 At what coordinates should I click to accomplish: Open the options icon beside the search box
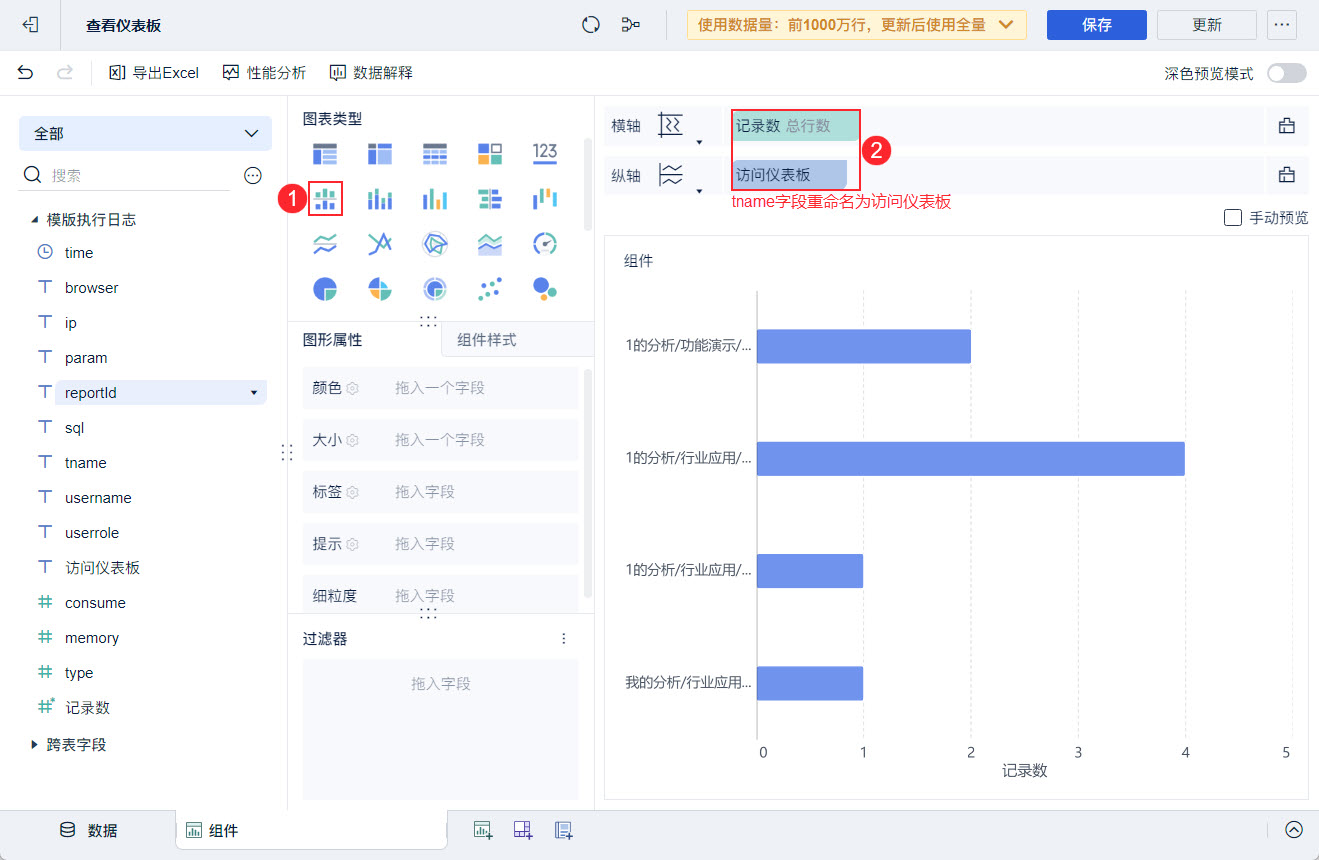pos(253,175)
